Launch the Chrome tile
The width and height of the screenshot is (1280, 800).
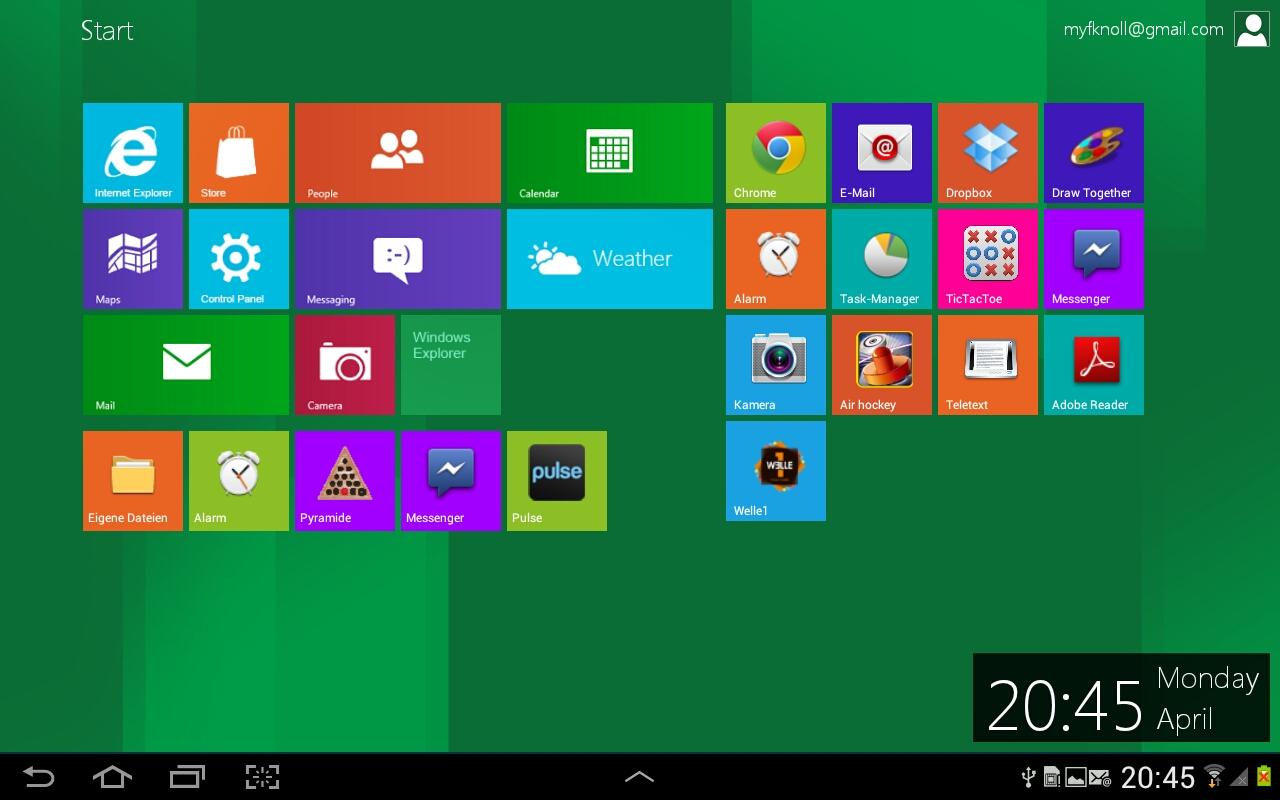776,153
